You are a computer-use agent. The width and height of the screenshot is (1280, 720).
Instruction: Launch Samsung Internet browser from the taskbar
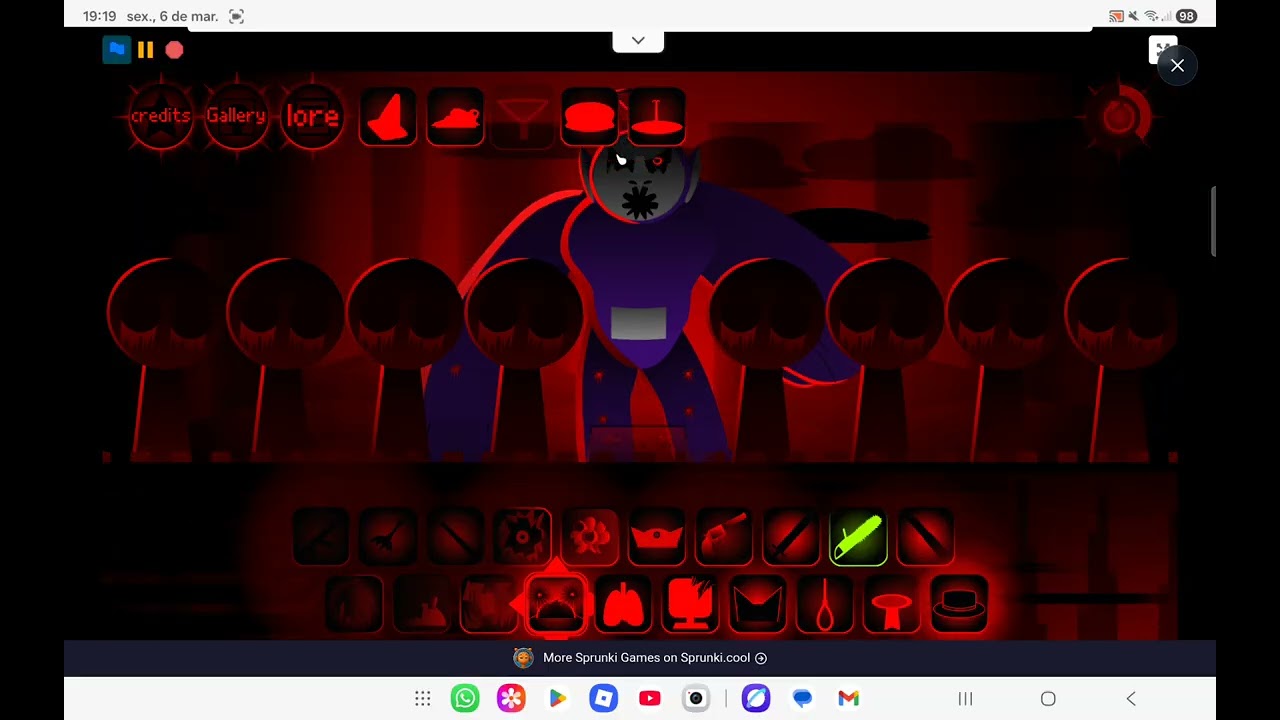click(x=756, y=699)
